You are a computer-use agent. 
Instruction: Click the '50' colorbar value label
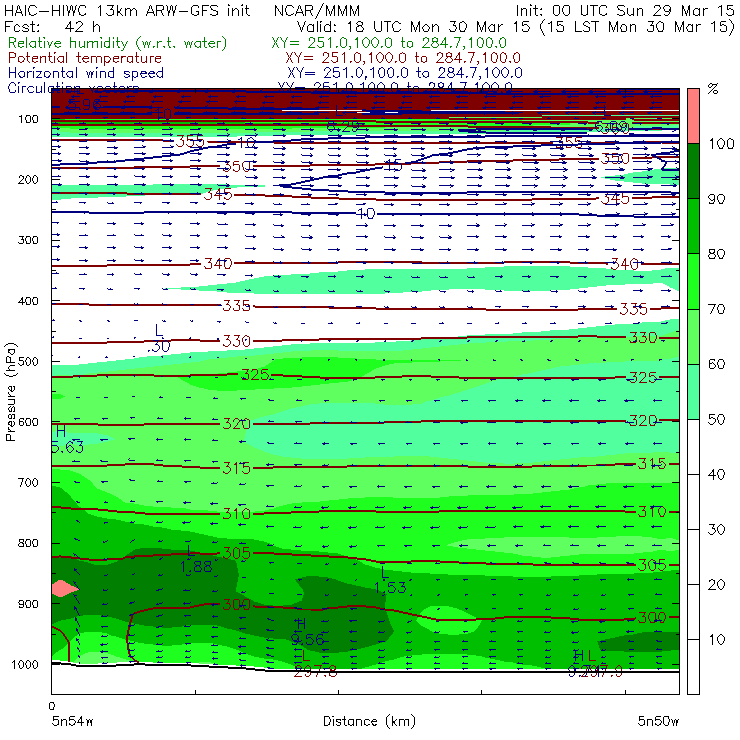tap(716, 420)
